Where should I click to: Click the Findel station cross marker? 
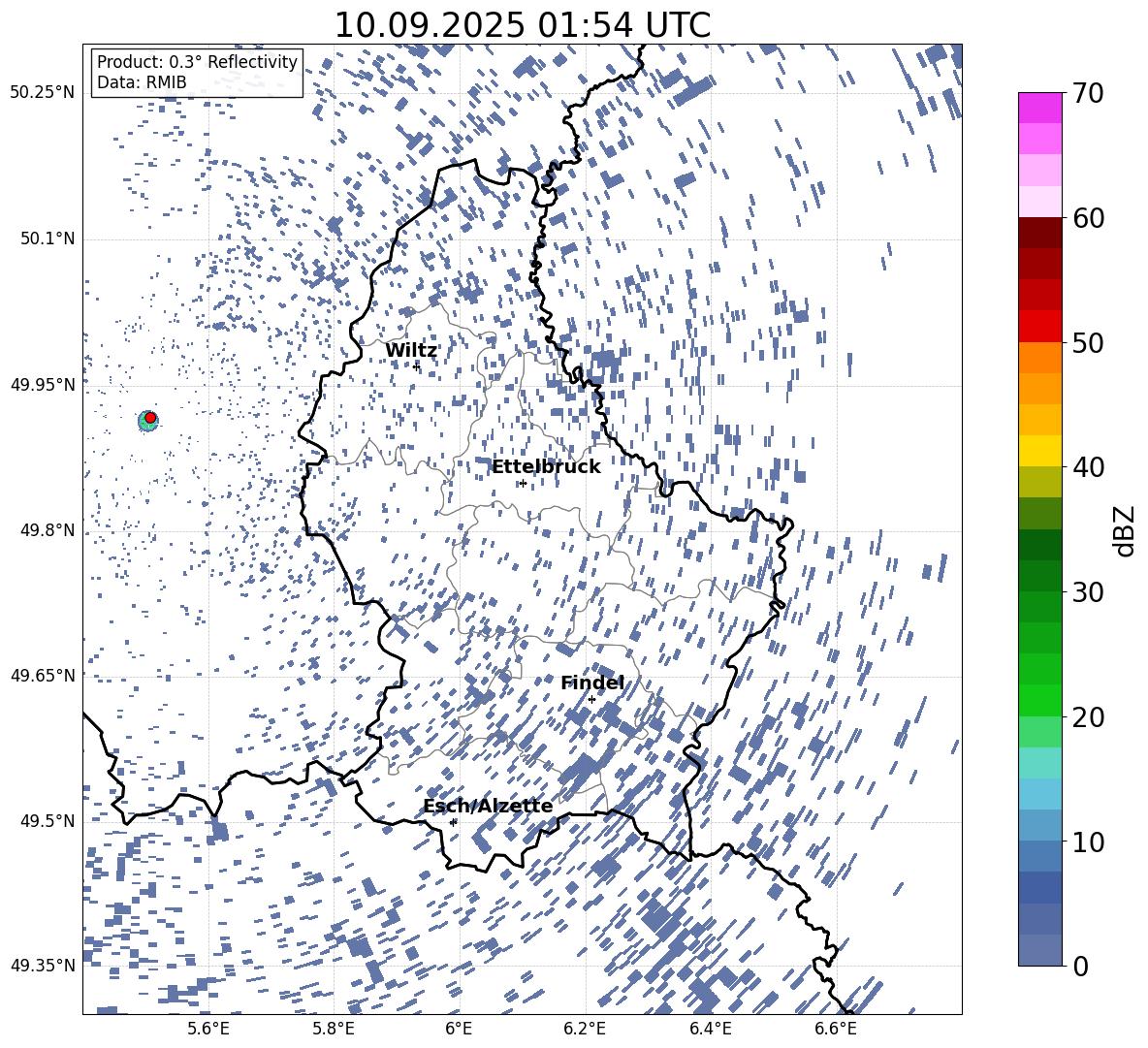click(591, 700)
